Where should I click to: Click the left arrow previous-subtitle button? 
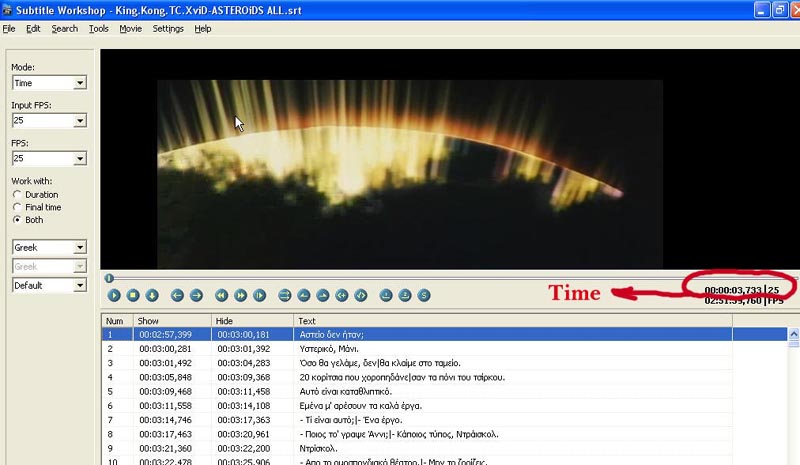[x=177, y=295]
